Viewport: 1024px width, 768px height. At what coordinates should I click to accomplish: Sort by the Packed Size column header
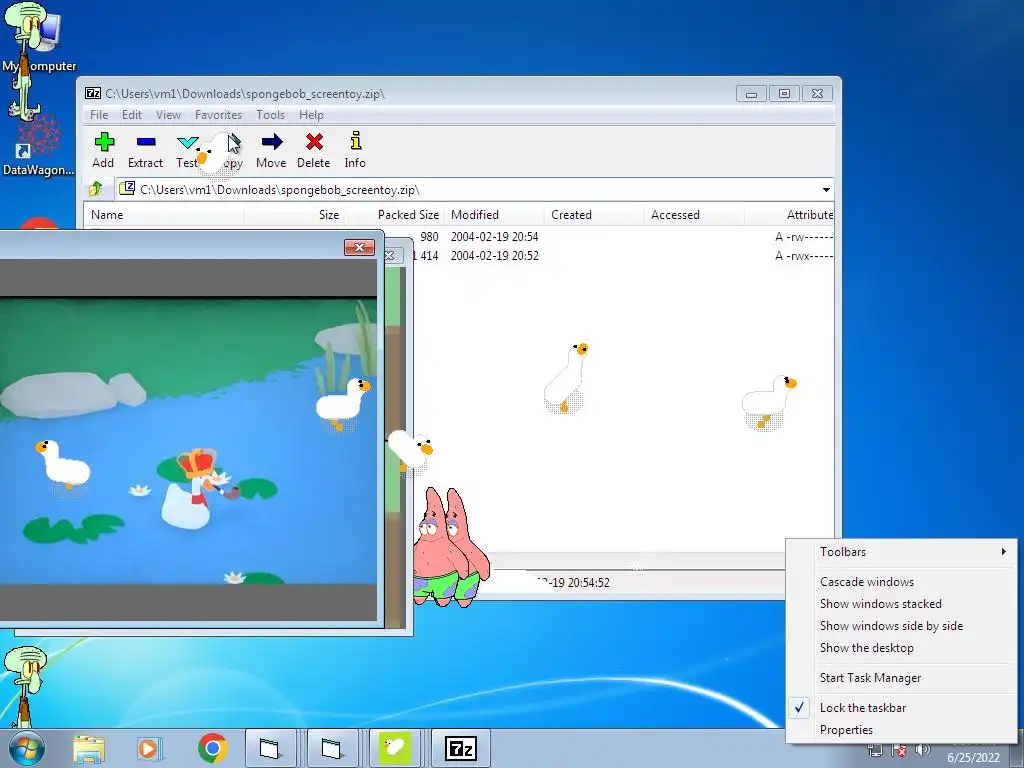394,215
